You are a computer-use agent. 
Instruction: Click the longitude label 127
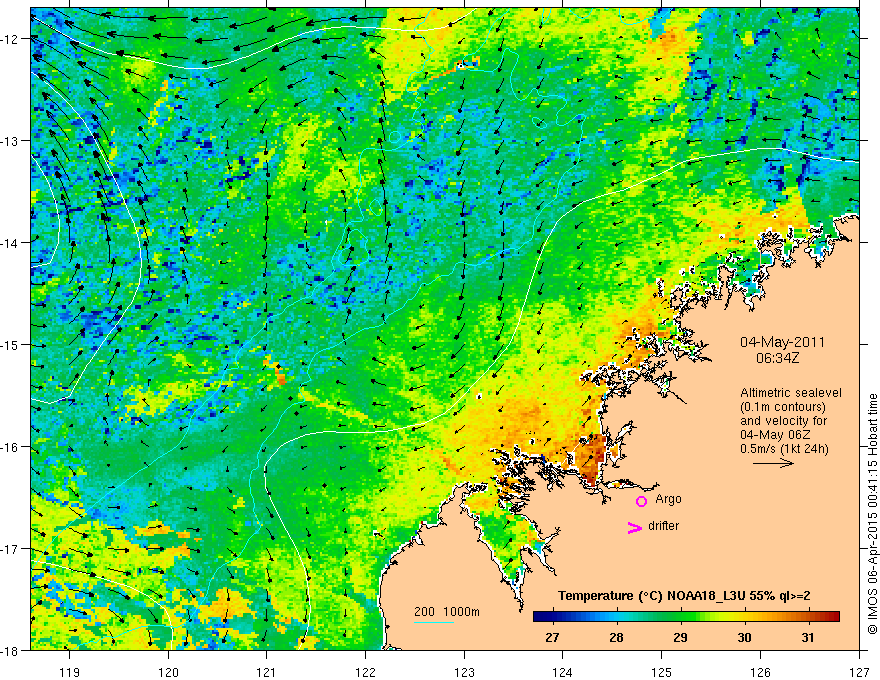[x=859, y=672]
